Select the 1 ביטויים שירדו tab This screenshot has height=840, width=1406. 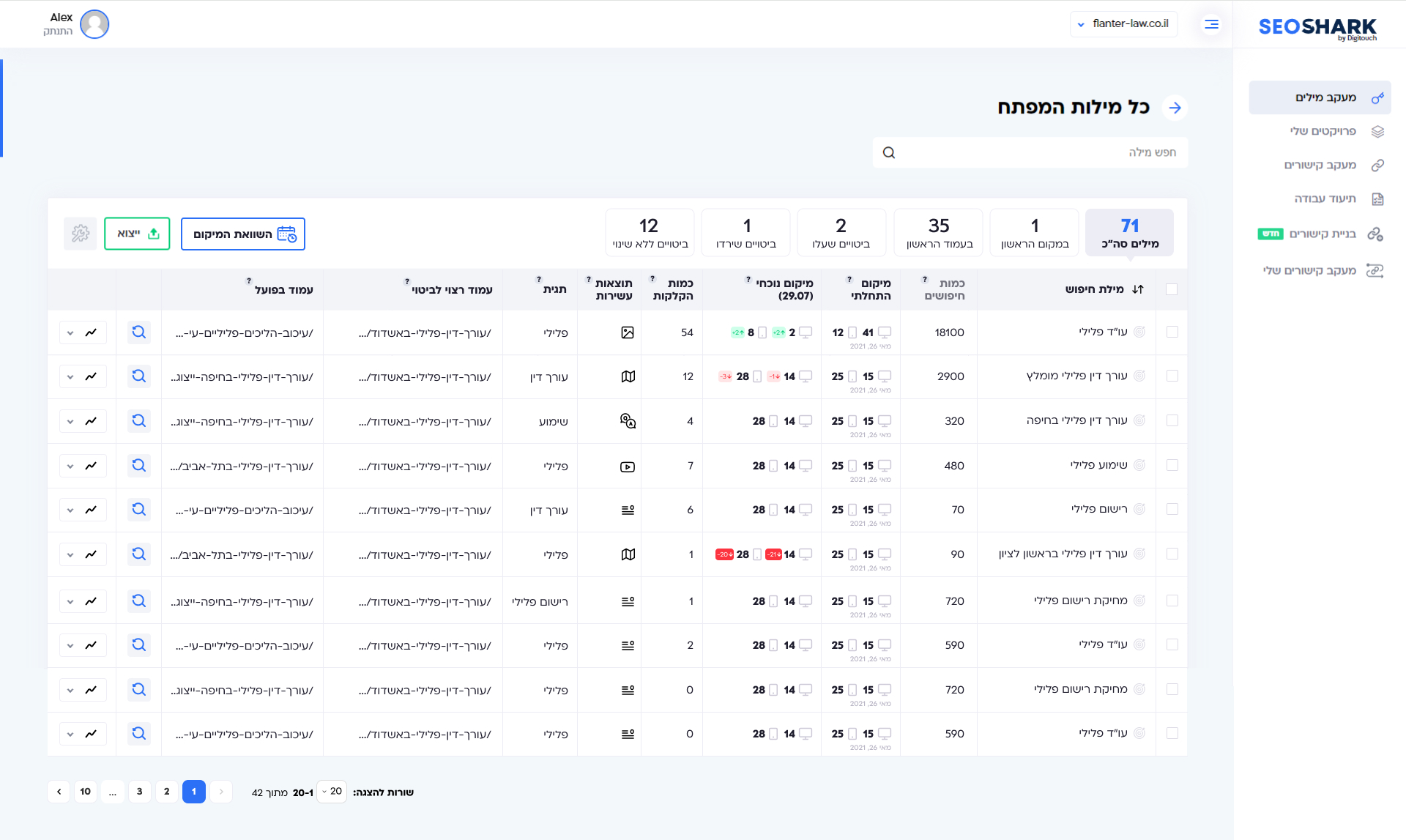745,233
